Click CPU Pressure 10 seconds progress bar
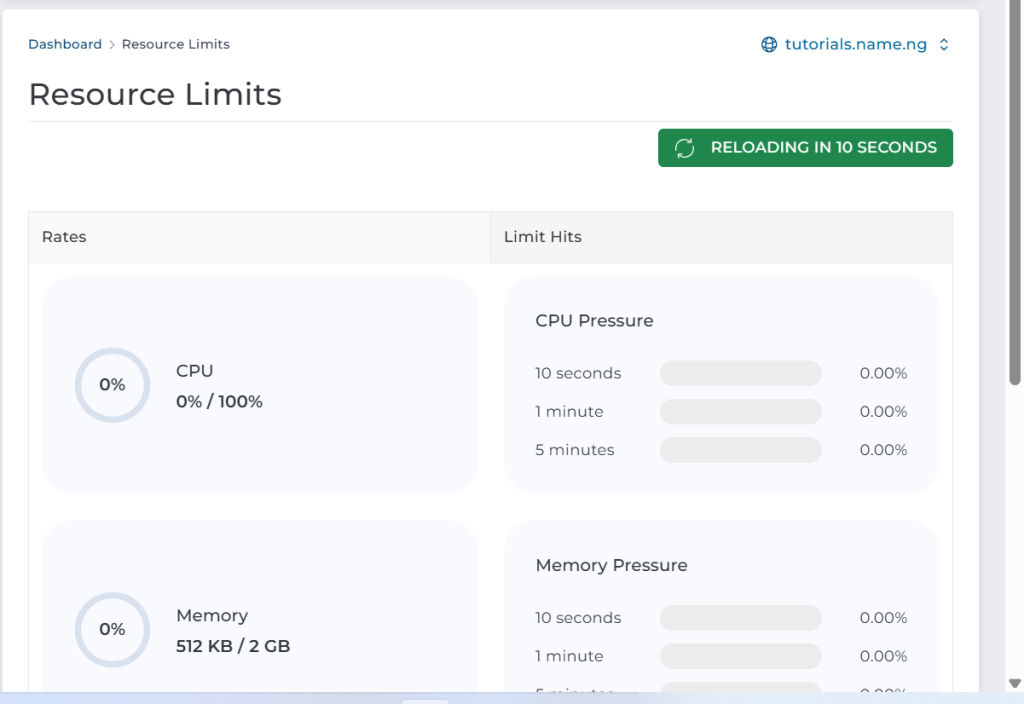 [x=740, y=374]
